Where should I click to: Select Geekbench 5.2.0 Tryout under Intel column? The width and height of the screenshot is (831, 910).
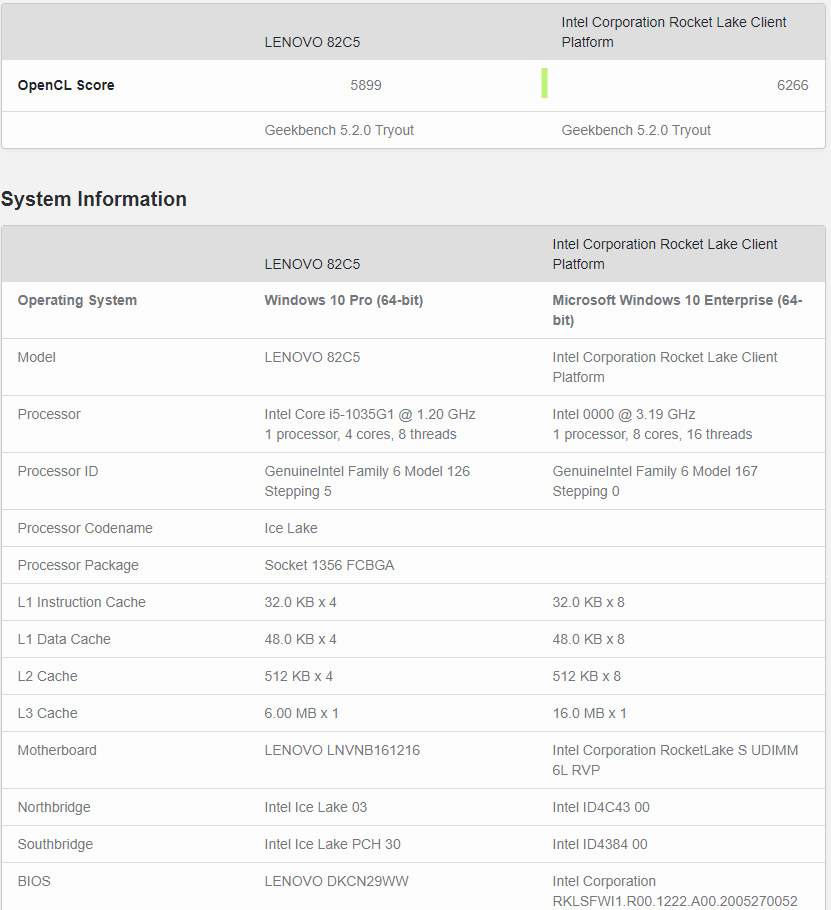(x=636, y=131)
